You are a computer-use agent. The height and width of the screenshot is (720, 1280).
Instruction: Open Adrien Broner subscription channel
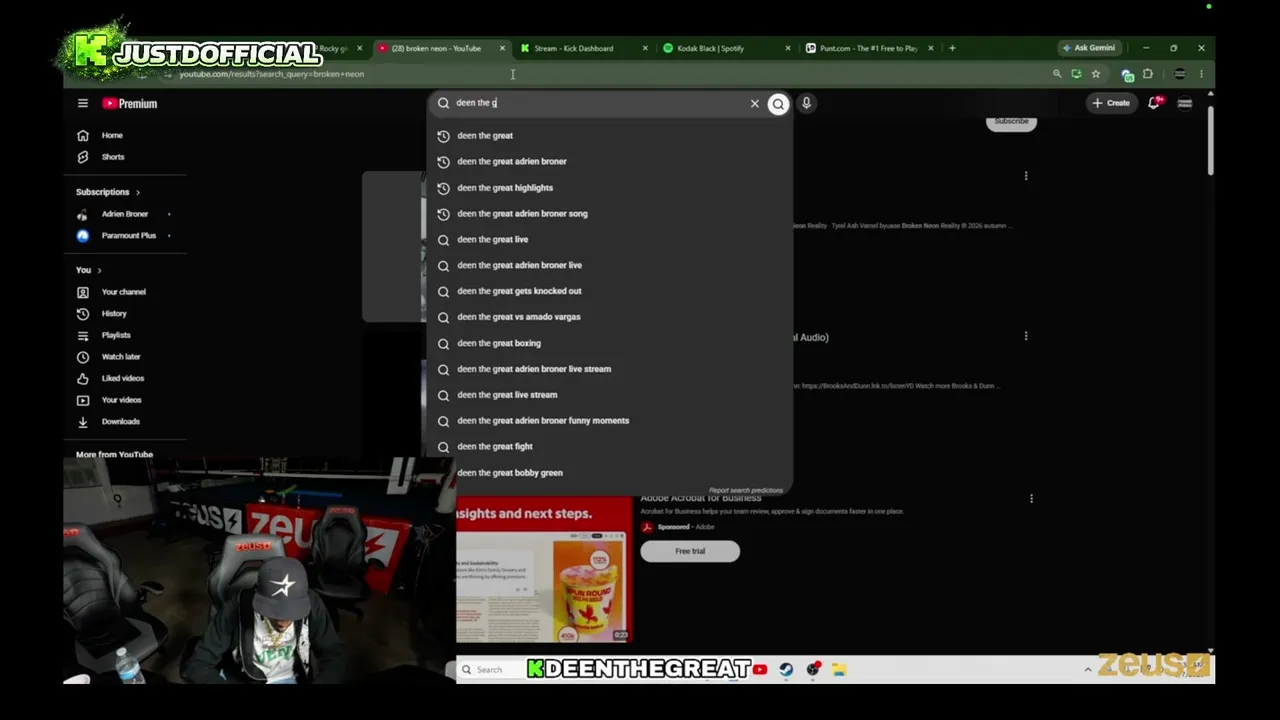124,214
